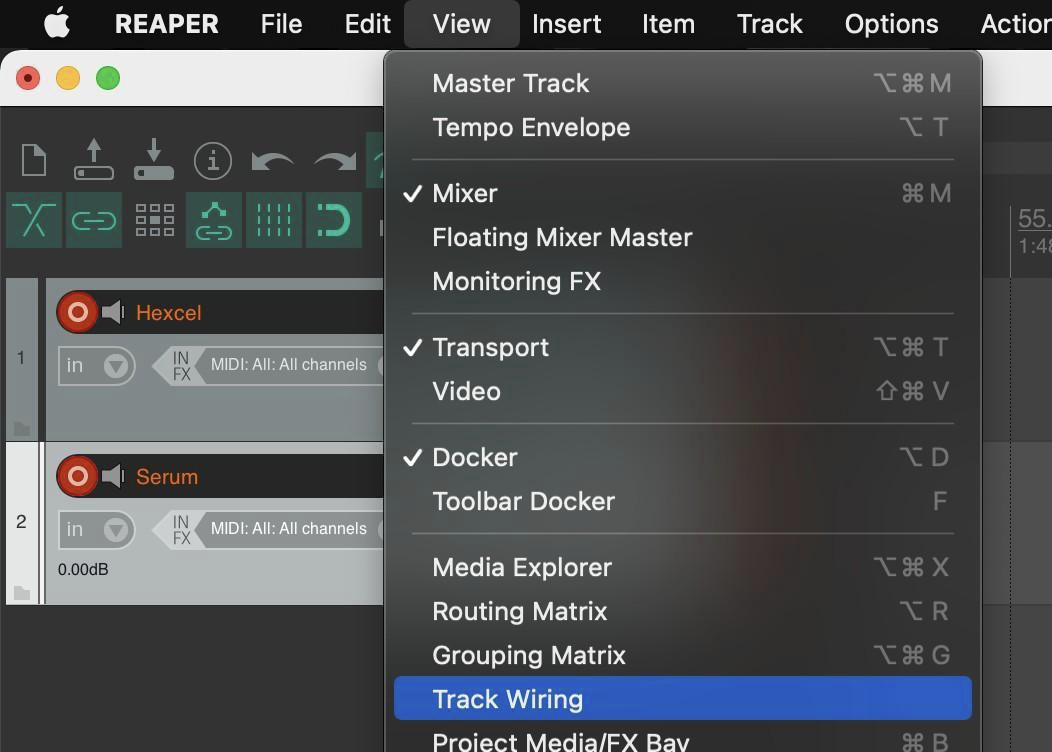This screenshot has width=1052, height=752.
Task: Open Grouping Matrix from the View menu
Action: tap(683, 655)
